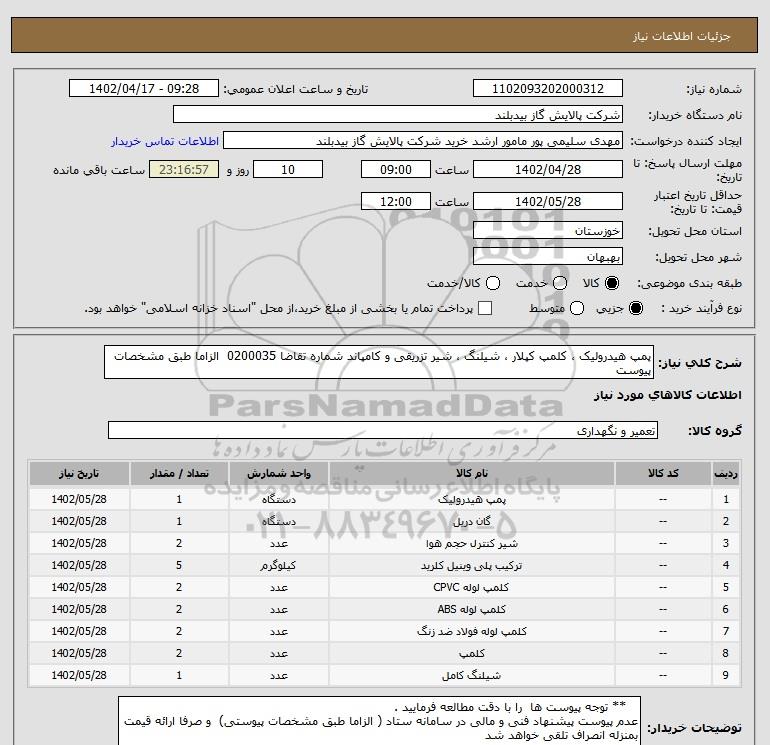The image size is (770, 745).
Task: Click the تعداد / مقدار column header
Action: 179,474
